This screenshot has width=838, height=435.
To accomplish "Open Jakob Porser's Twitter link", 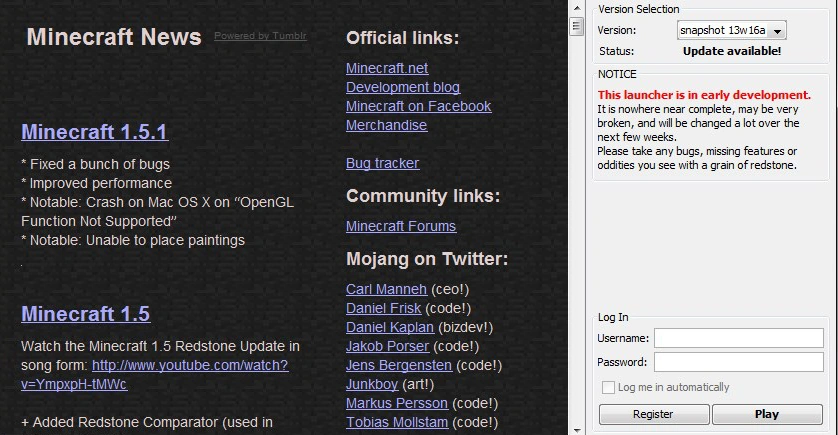I will [387, 346].
